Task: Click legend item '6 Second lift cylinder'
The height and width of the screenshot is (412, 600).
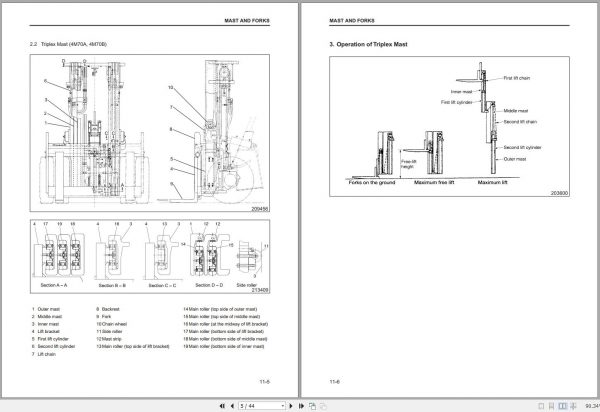Action: click(53, 347)
